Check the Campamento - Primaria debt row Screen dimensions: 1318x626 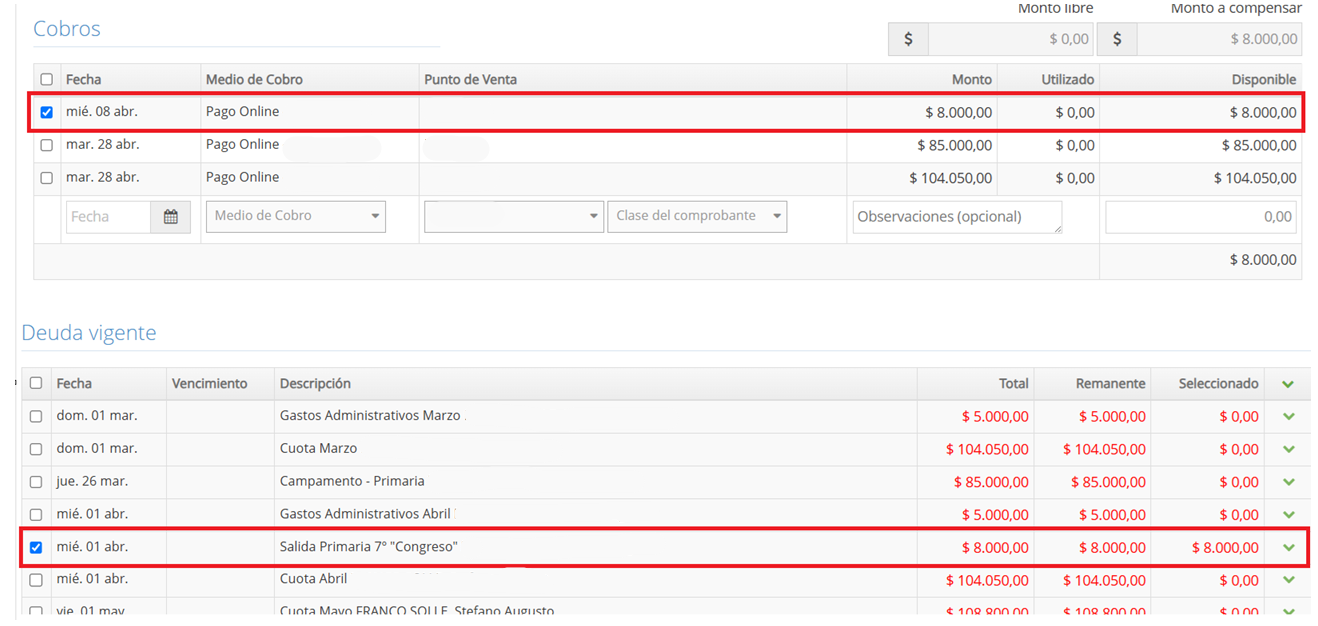click(x=36, y=482)
